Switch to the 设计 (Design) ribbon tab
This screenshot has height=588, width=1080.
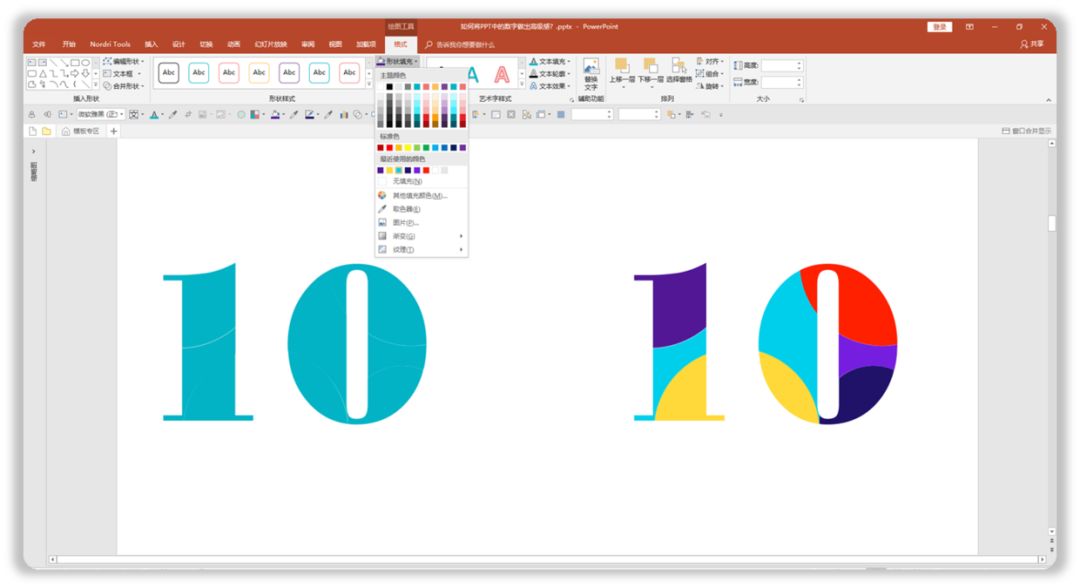click(x=178, y=44)
